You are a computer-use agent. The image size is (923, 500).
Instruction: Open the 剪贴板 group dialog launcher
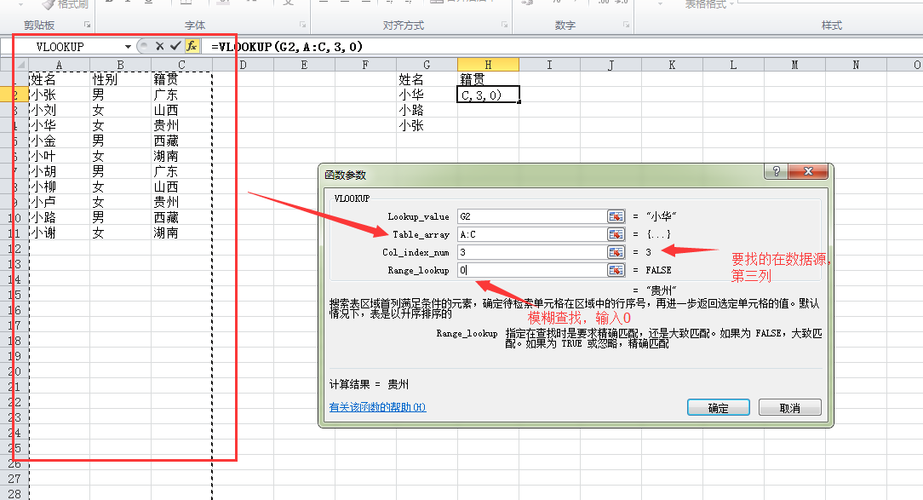point(87,25)
